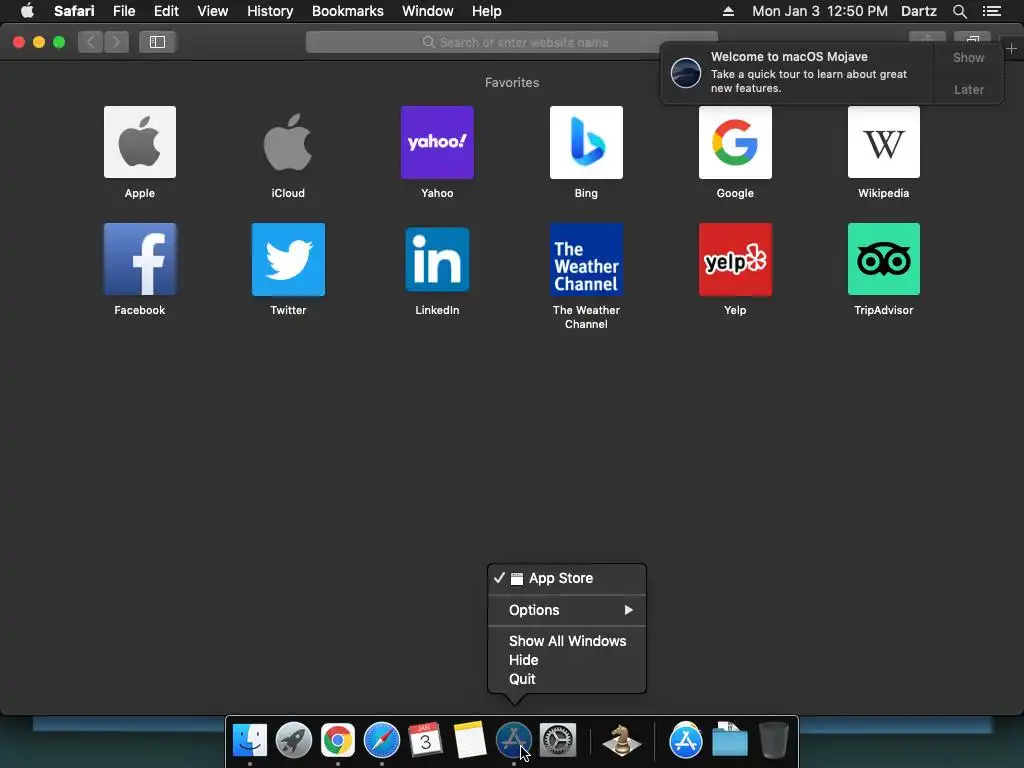Click Later on the Mojave notification

968,89
